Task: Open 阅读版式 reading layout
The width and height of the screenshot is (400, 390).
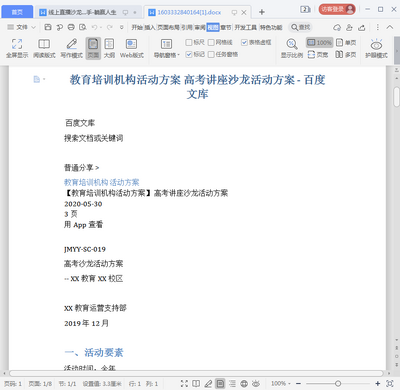Action: 44,48
